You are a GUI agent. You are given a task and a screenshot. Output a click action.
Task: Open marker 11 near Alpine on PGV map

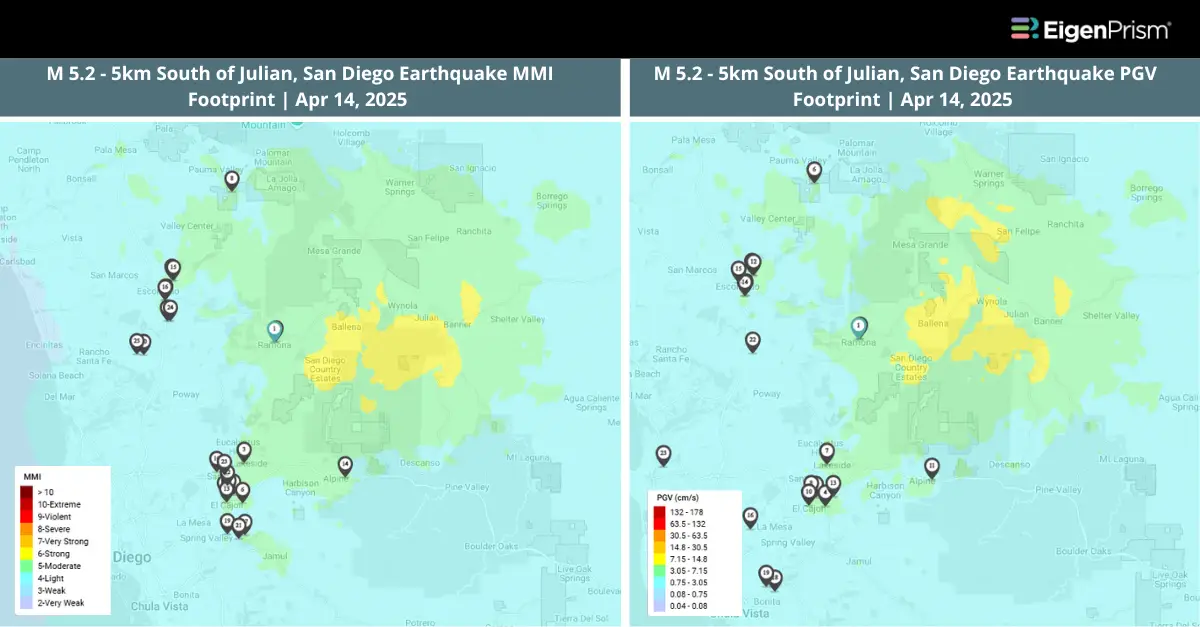931,467
